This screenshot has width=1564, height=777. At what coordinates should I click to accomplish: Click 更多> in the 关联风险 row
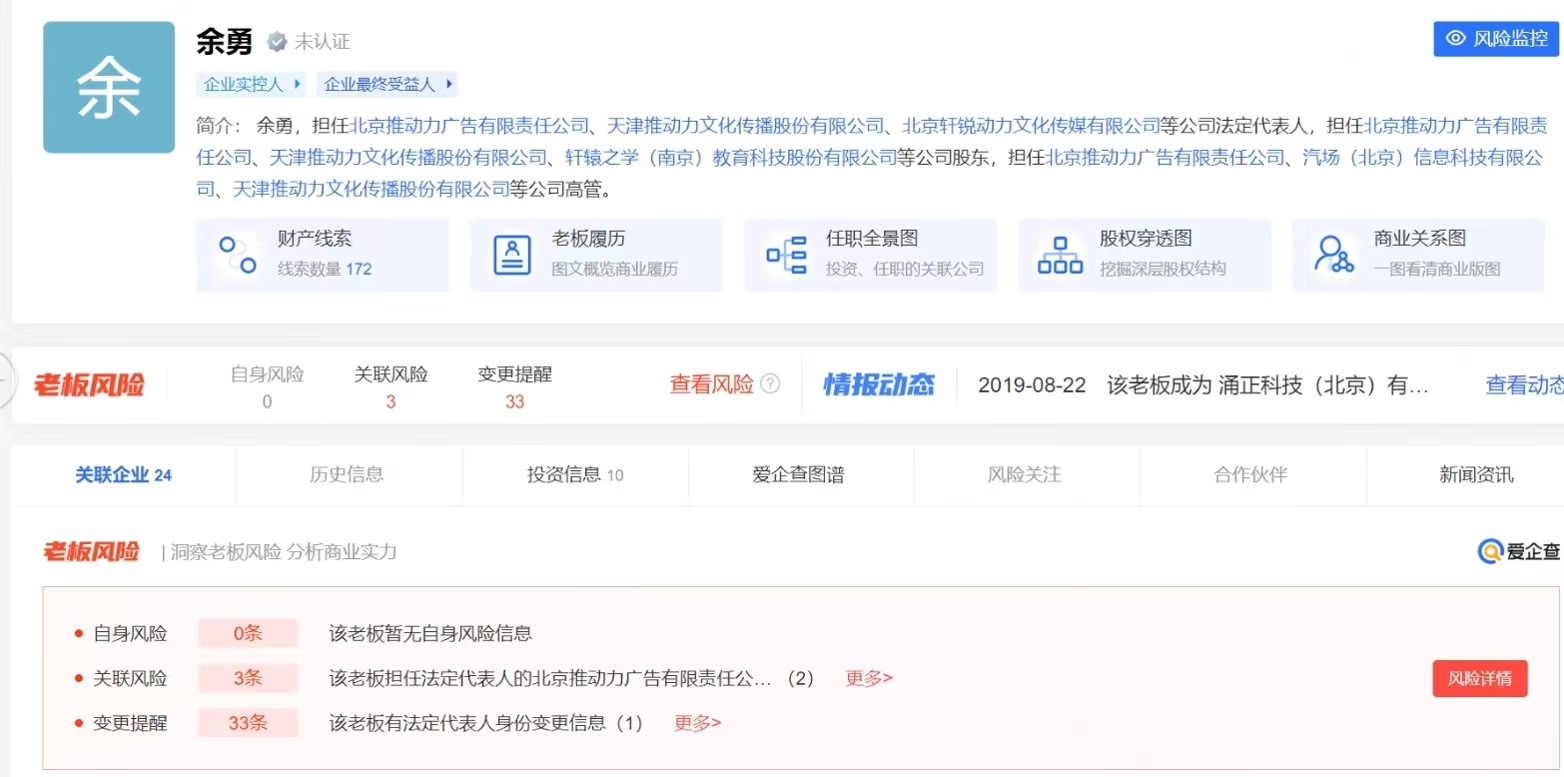(869, 678)
